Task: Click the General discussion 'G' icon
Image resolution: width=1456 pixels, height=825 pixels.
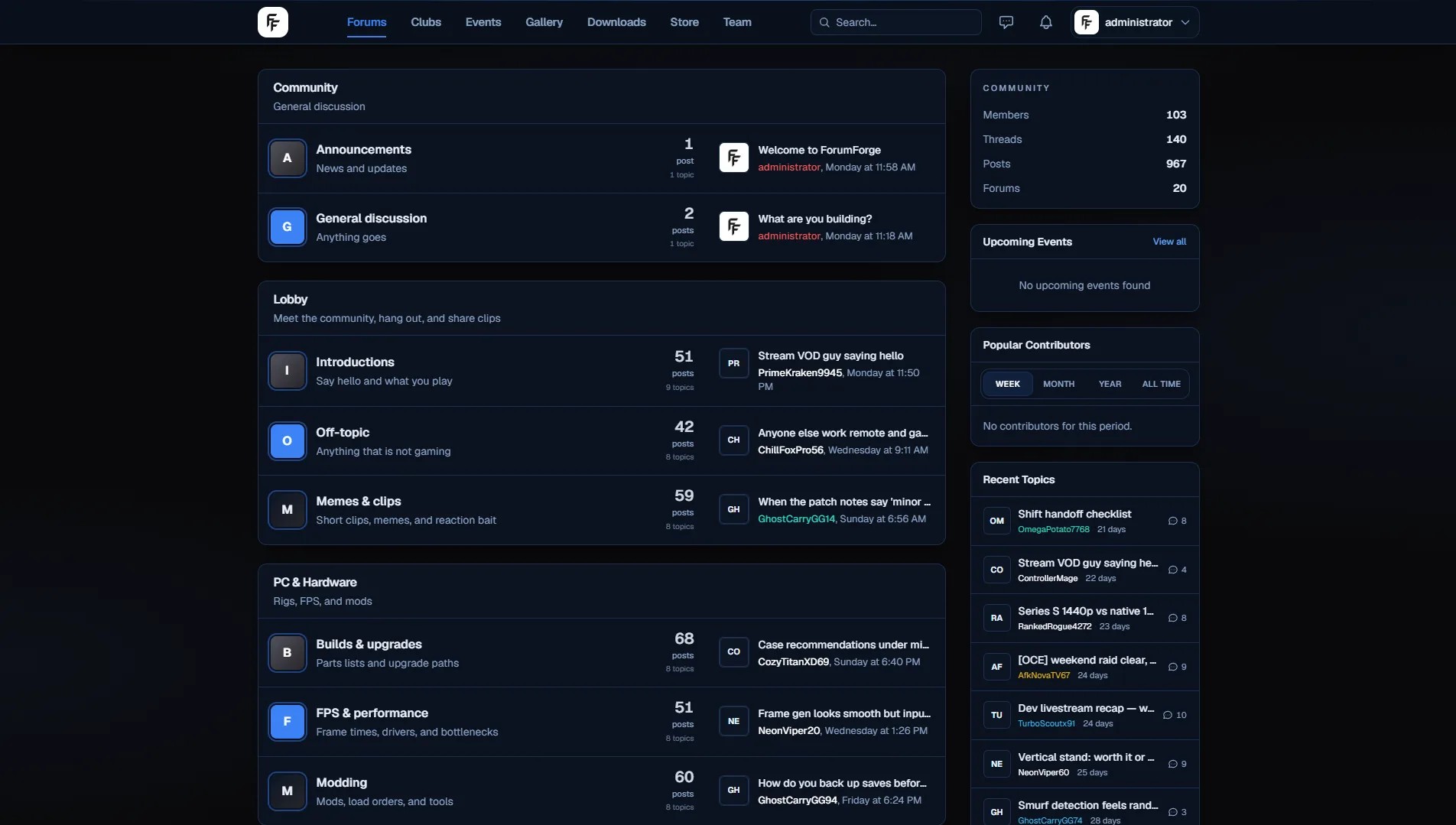Action: click(288, 227)
